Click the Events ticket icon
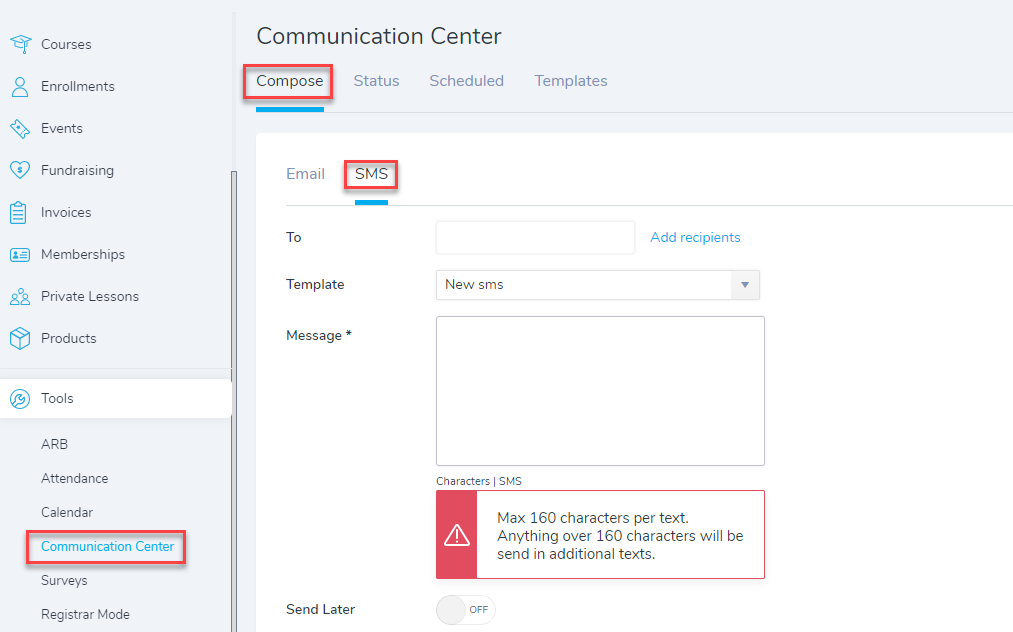The image size is (1013, 632). click(x=20, y=129)
